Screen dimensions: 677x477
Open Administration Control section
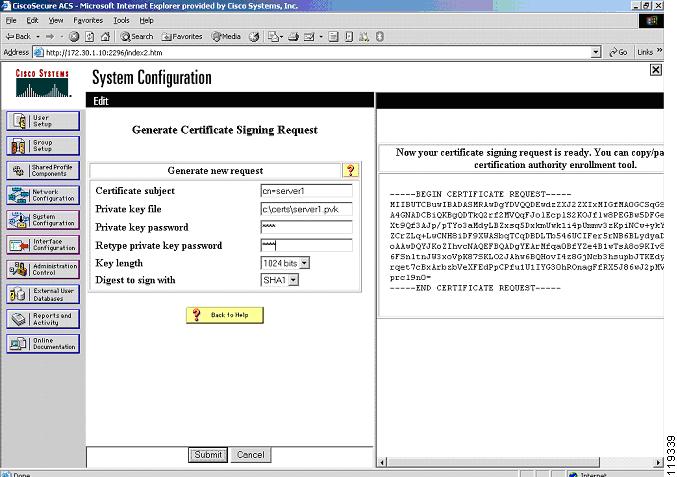tap(43, 269)
